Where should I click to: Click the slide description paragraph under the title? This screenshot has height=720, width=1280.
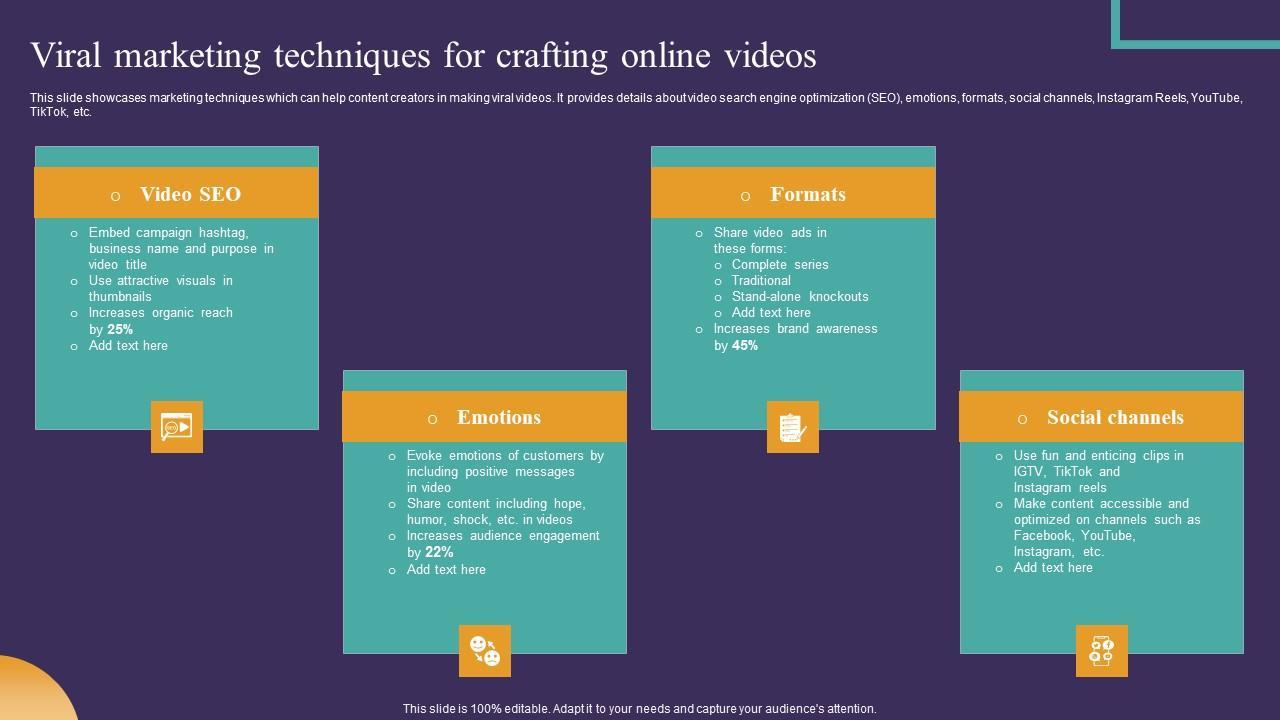[636, 105]
